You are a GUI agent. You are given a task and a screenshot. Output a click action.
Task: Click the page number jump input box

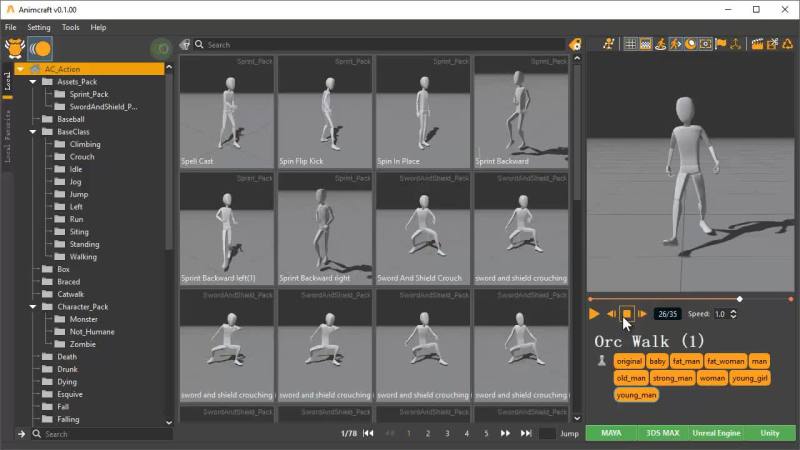tap(547, 434)
